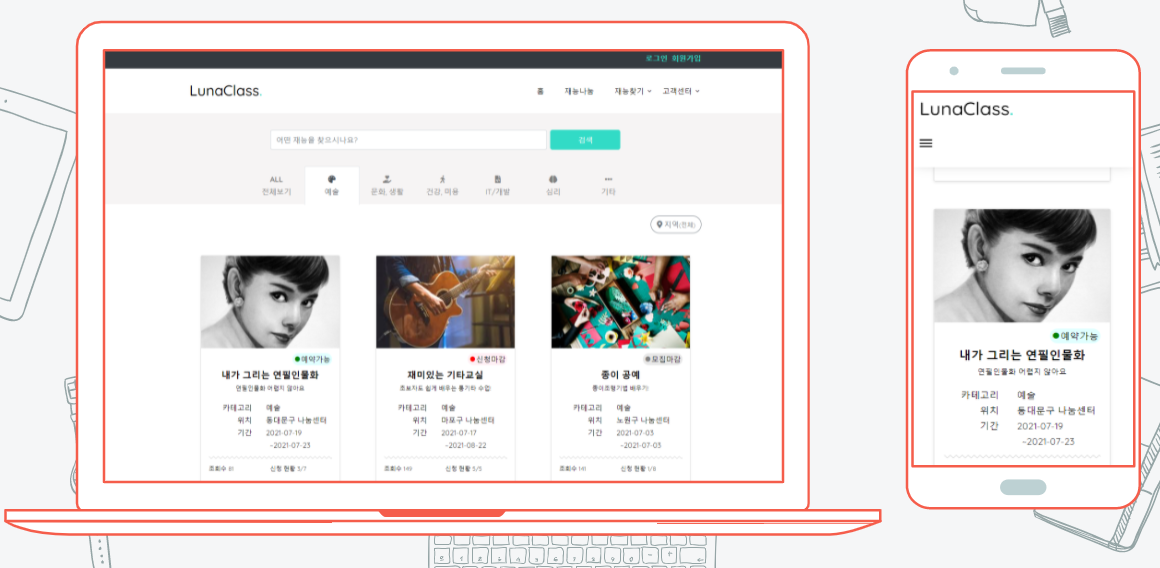The width and height of the screenshot is (1160, 568).
Task: Click 신청 현황 5/5 on the guitar card
Action: click(x=464, y=469)
